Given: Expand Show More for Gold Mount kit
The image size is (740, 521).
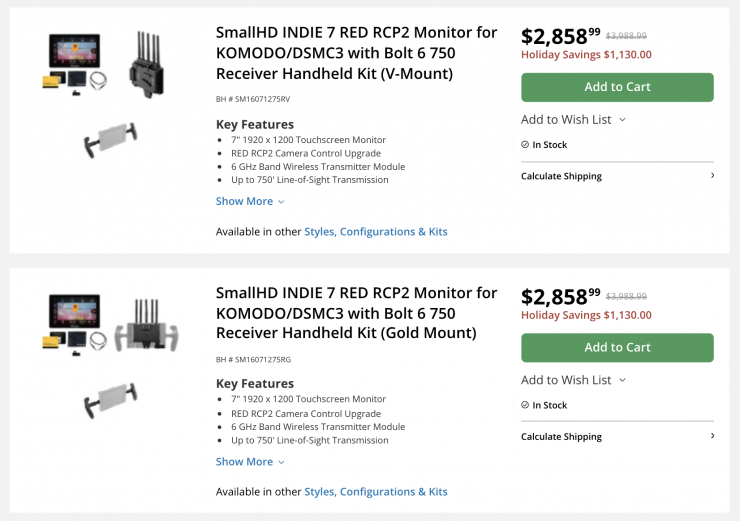Looking at the screenshot, I should [250, 461].
